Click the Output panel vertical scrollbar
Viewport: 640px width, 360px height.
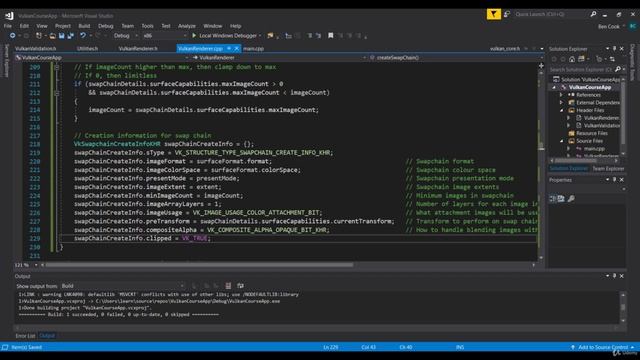623,307
